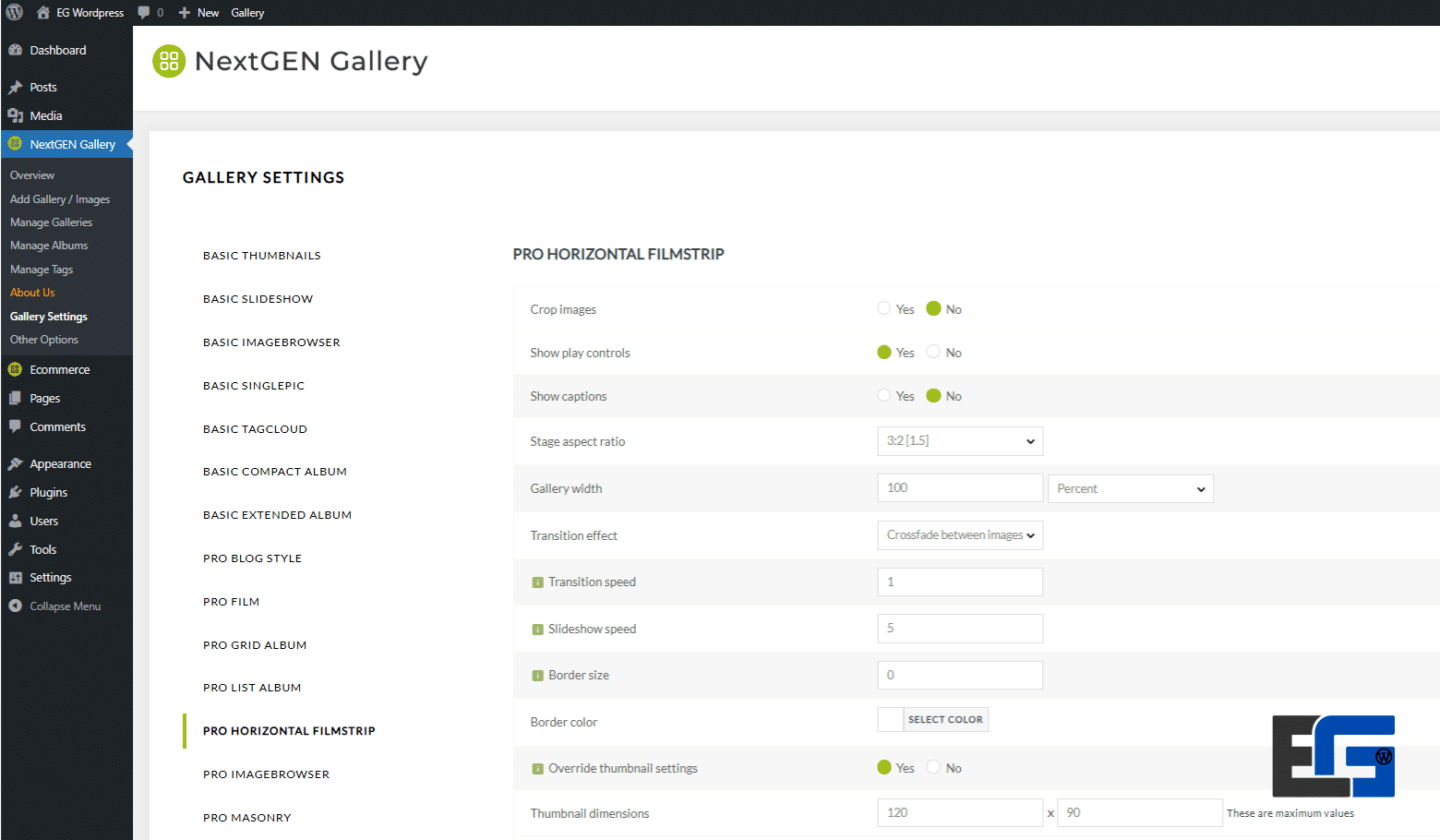Open the Stage aspect ratio dropdown
1440x840 pixels.
pos(959,441)
